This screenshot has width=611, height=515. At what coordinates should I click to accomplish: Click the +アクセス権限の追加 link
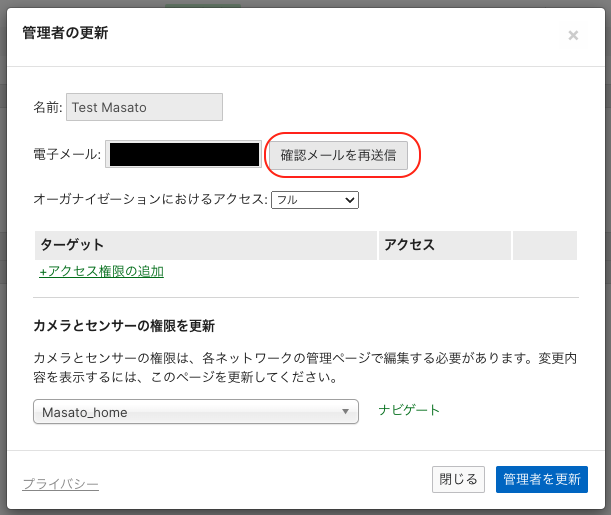tap(101, 271)
